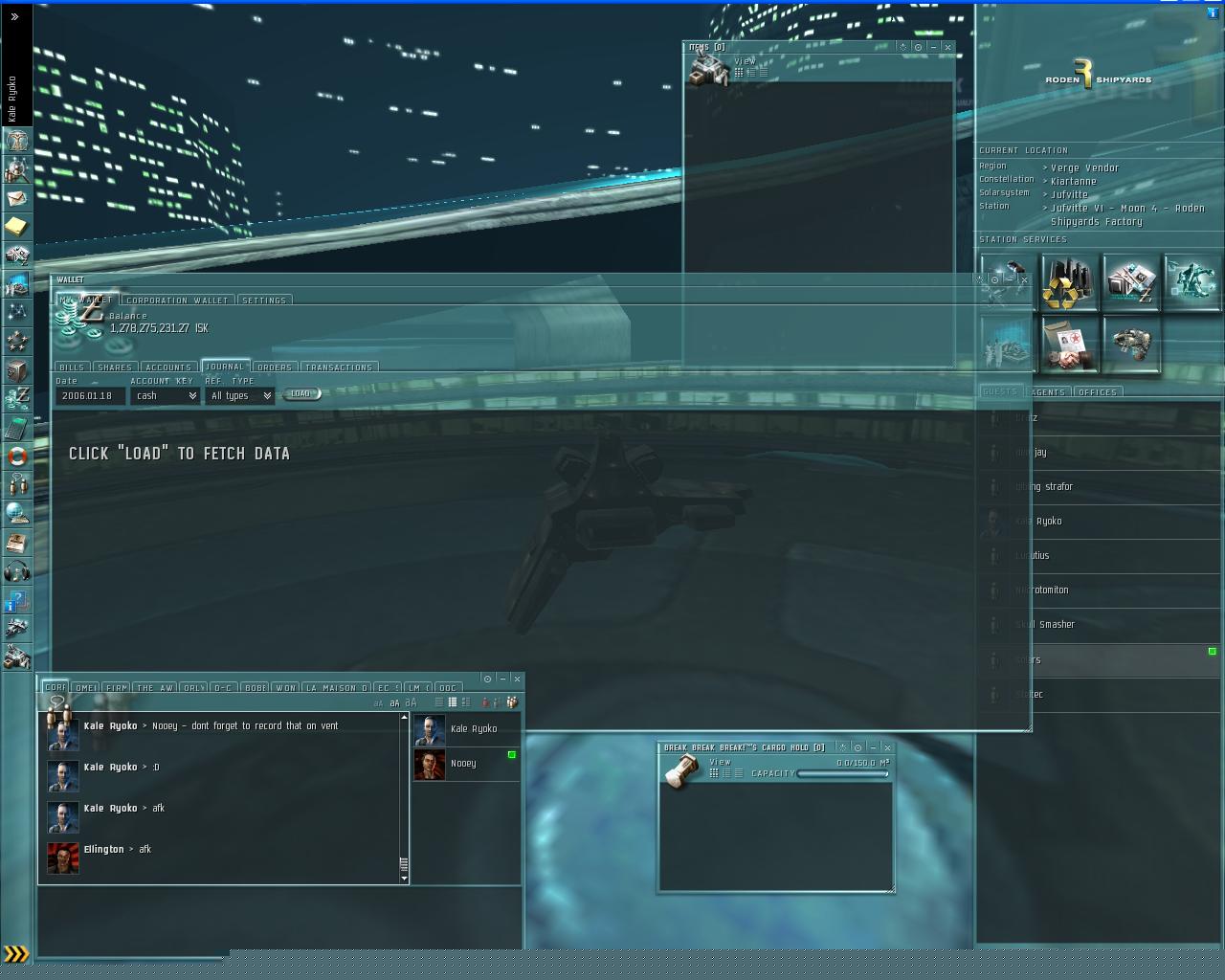The height and width of the screenshot is (980, 1225).
Task: Open the Ref Type dropdown
Action: [240, 395]
